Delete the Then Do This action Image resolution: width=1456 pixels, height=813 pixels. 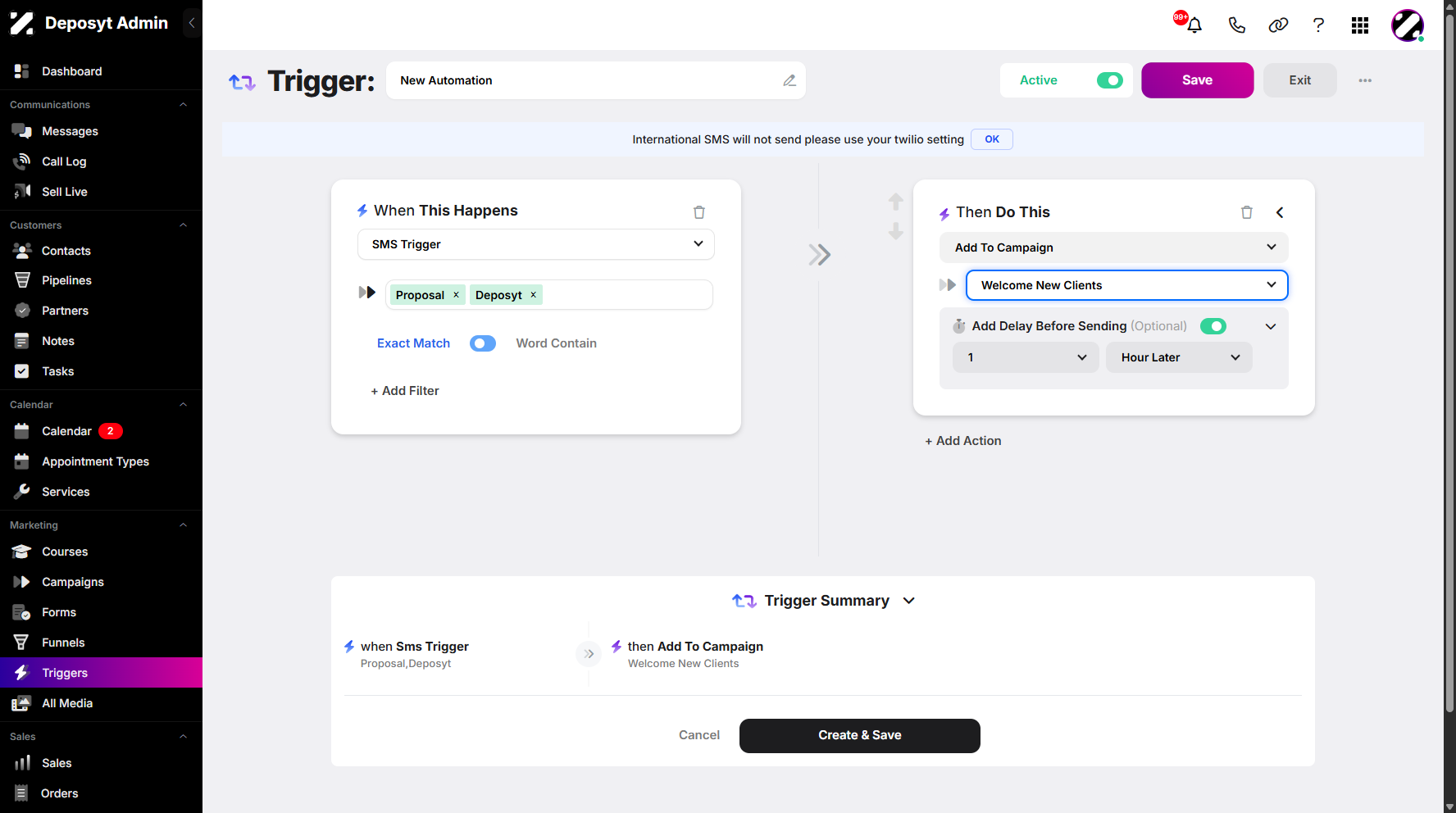1247,212
